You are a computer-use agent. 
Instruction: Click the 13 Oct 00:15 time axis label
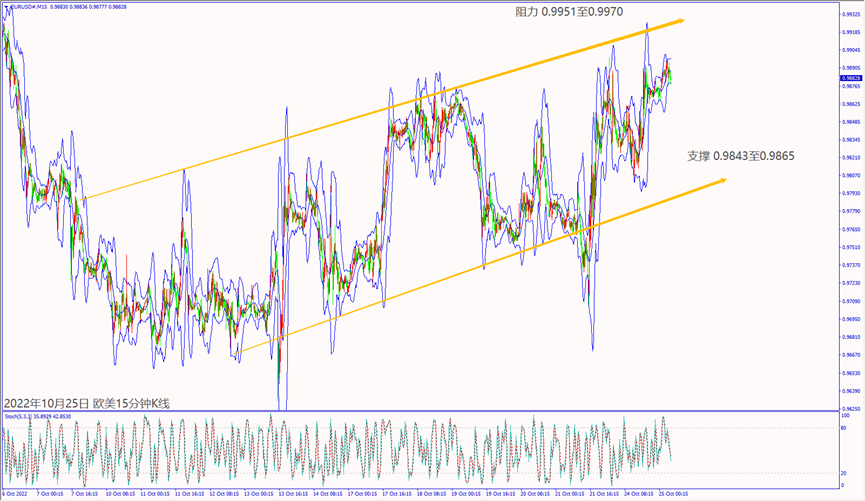pyautogui.click(x=265, y=494)
